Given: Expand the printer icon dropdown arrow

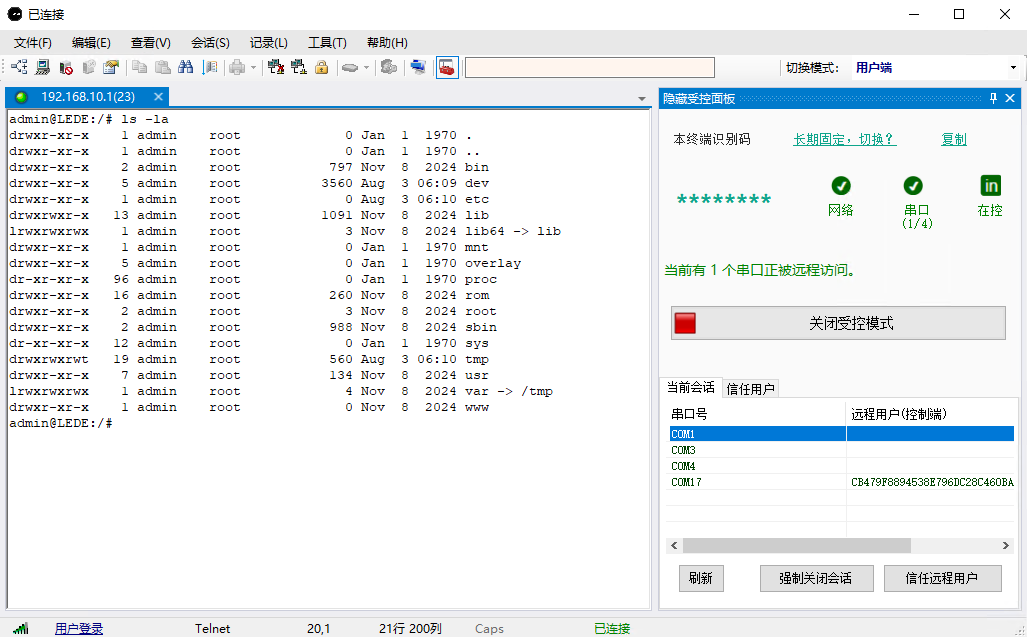Looking at the screenshot, I should click(x=253, y=68).
